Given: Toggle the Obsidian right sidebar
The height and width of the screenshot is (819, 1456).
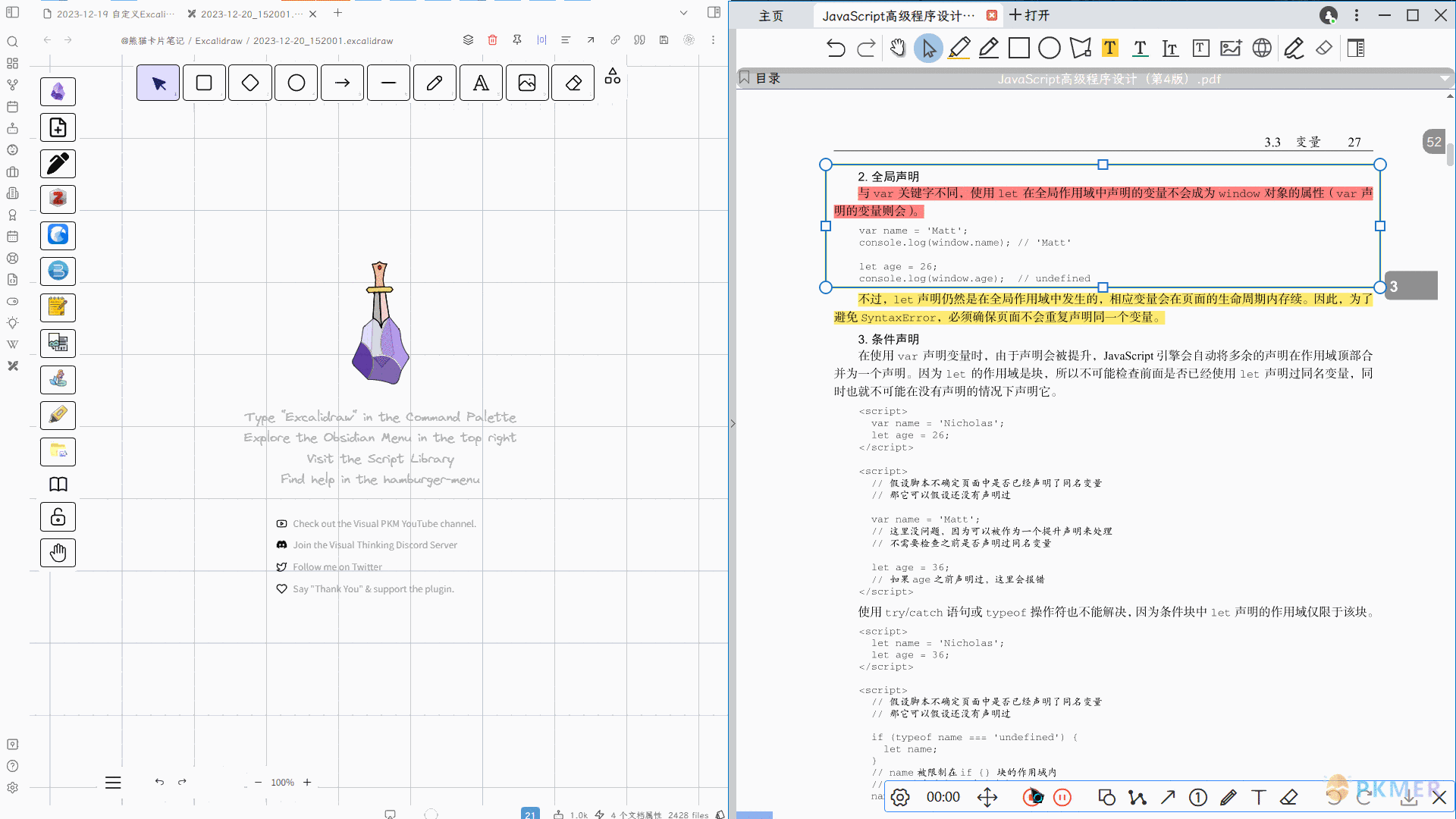Looking at the screenshot, I should 714,13.
